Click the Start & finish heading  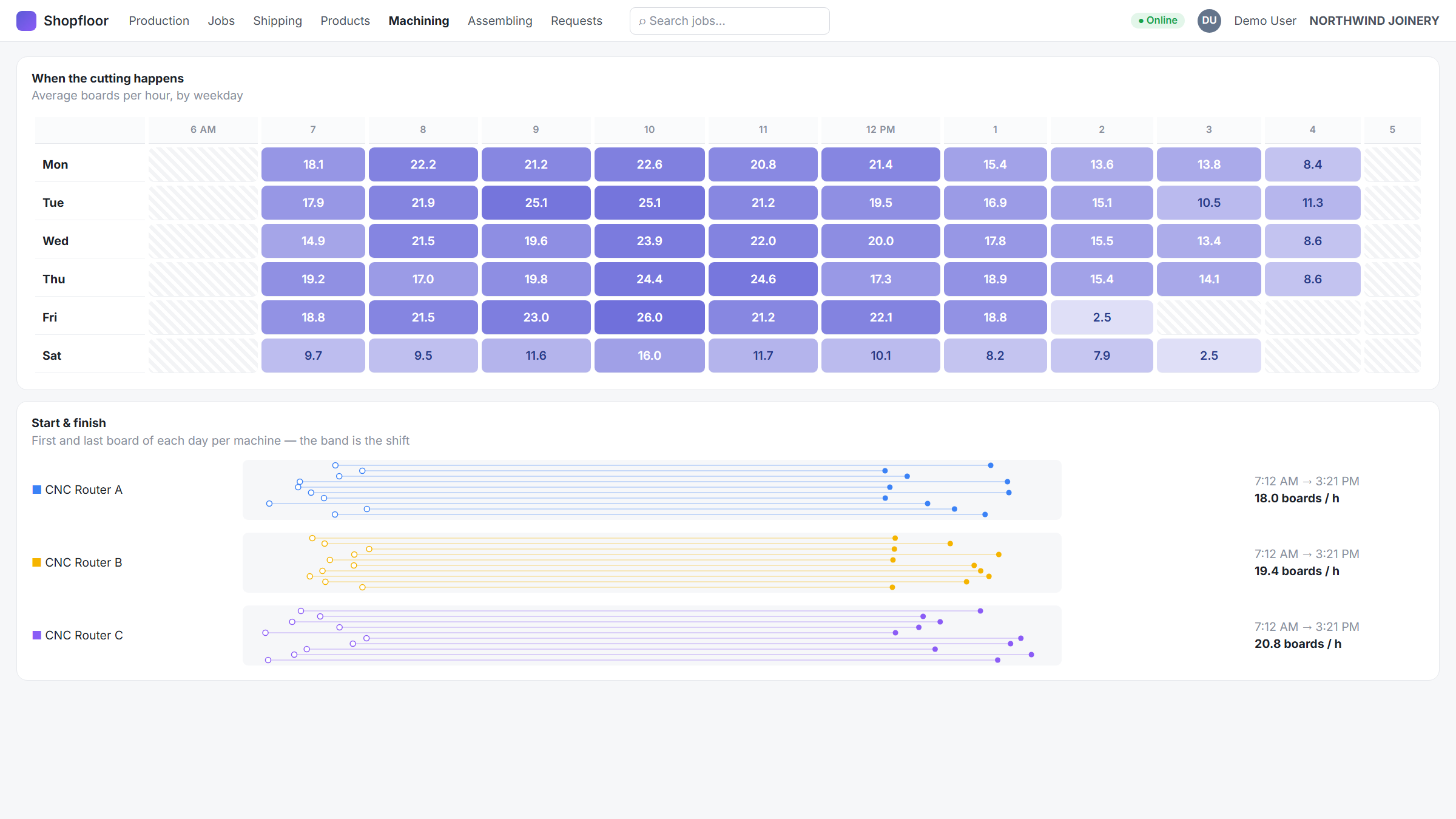point(69,423)
